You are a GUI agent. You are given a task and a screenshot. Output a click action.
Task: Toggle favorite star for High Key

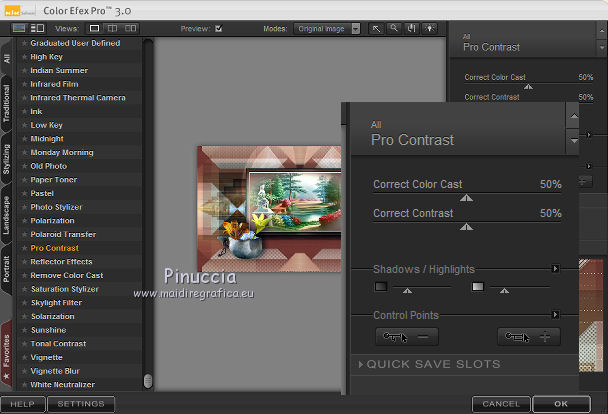(24, 57)
